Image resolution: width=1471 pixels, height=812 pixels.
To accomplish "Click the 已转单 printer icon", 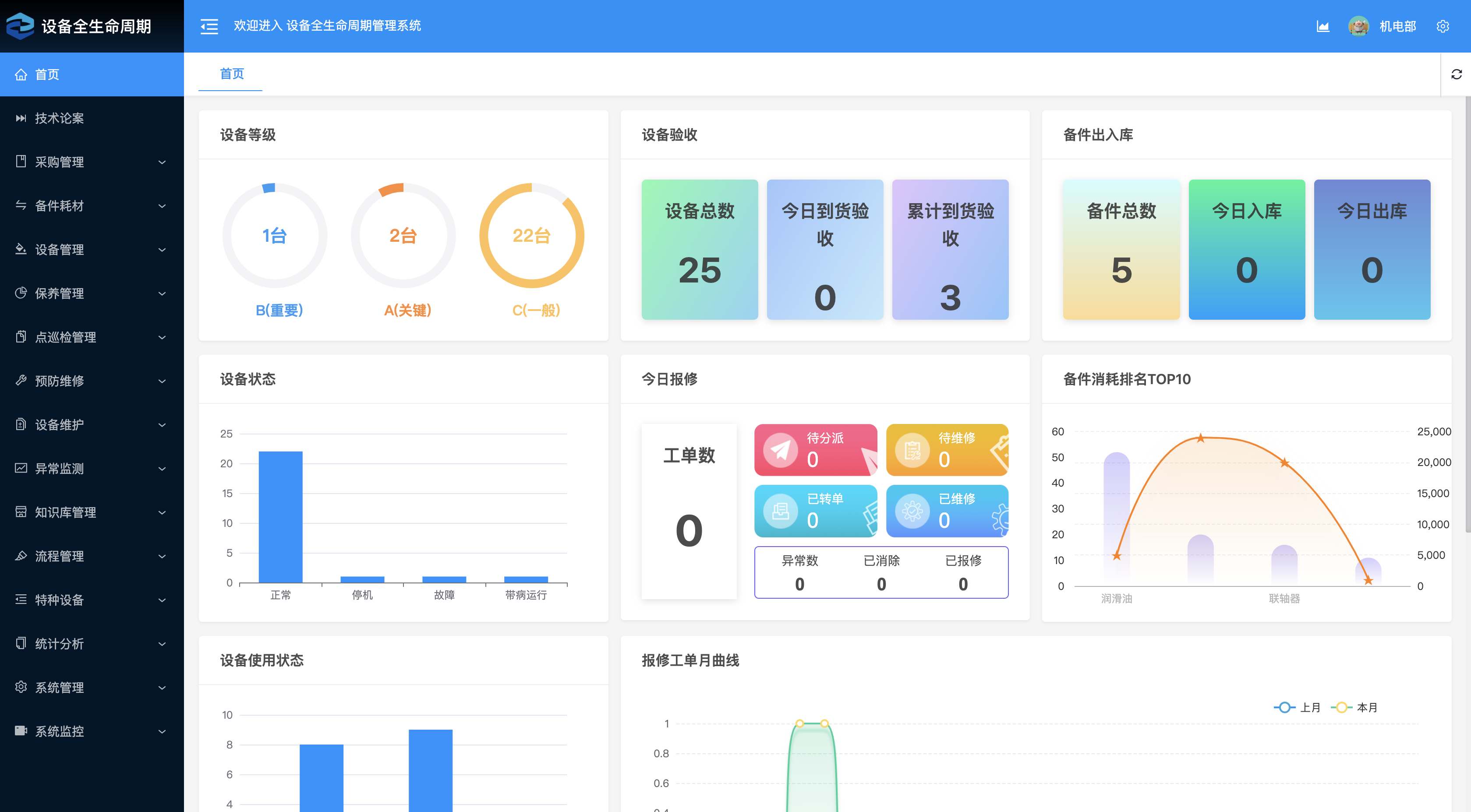I will [780, 511].
